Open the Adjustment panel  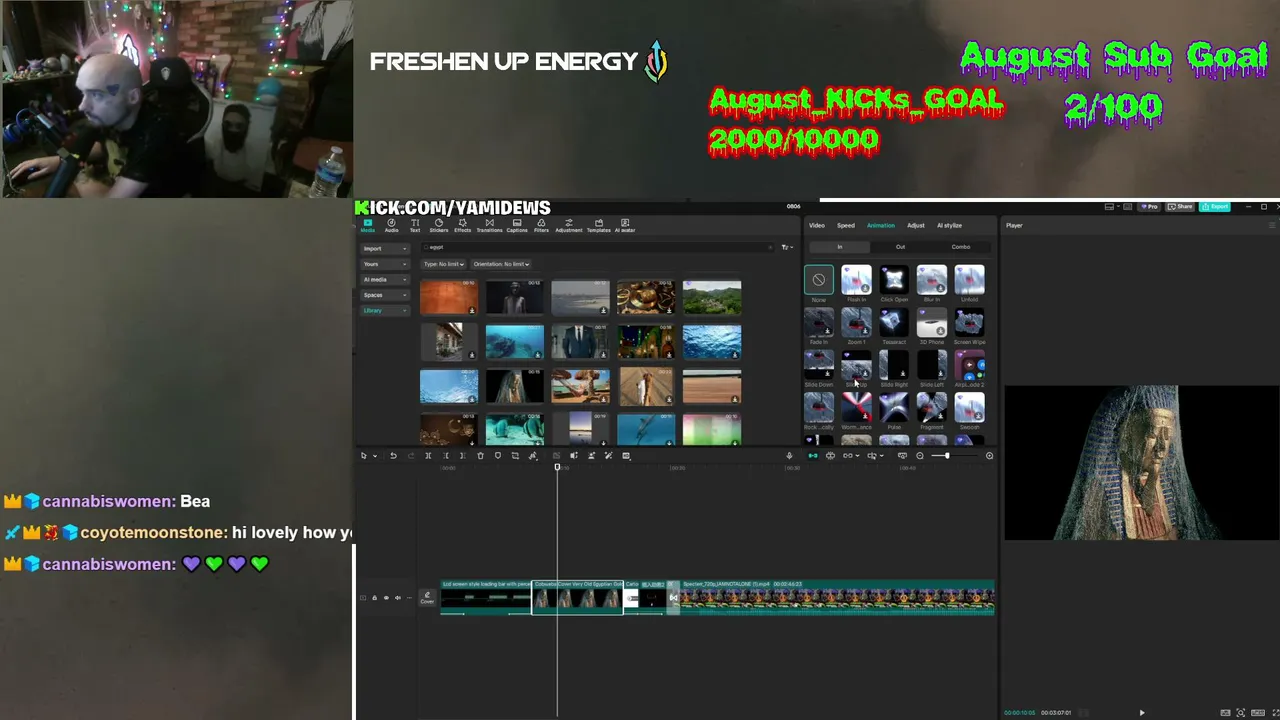coord(569,225)
